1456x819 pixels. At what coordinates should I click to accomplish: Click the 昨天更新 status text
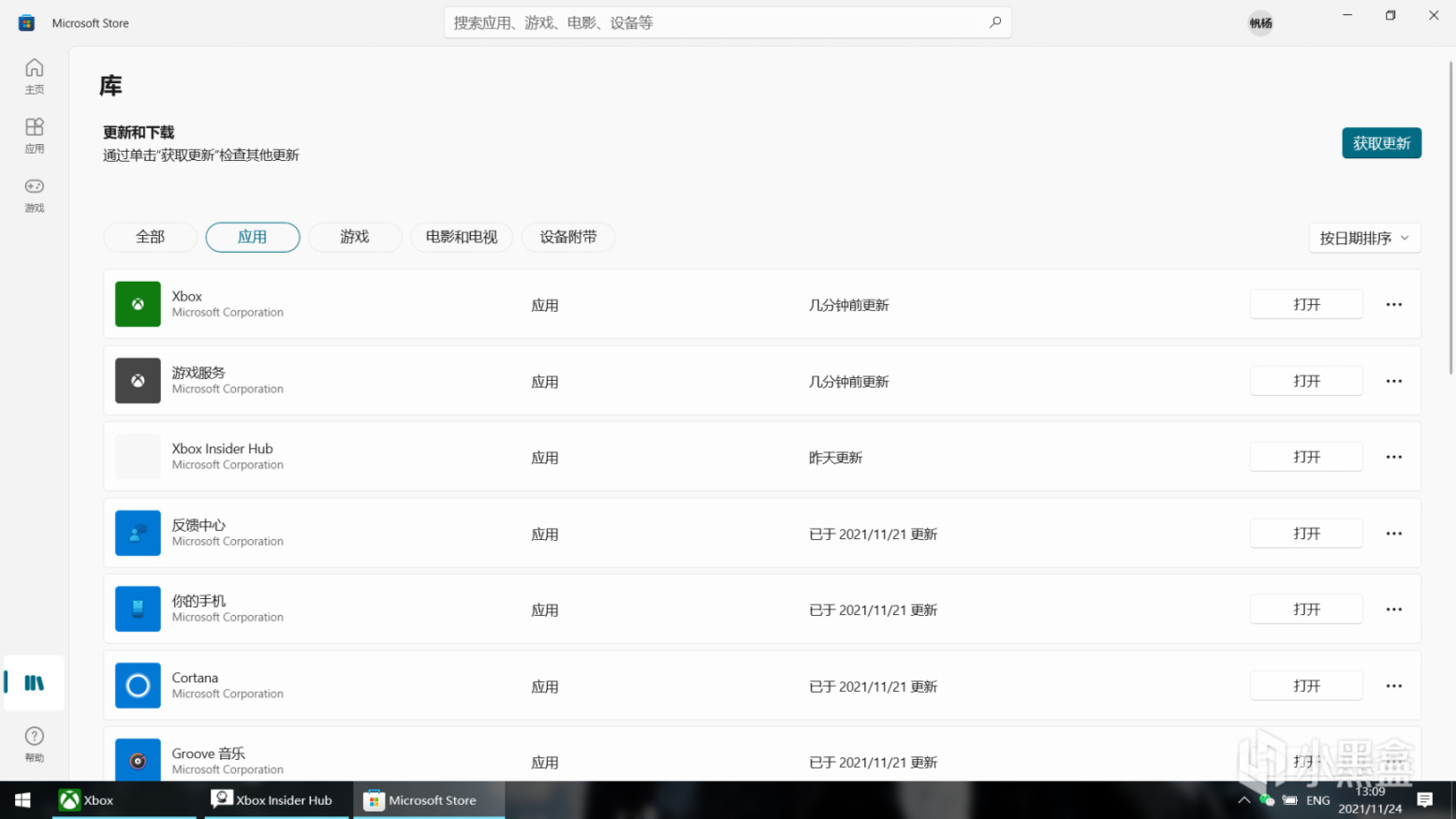tap(835, 458)
